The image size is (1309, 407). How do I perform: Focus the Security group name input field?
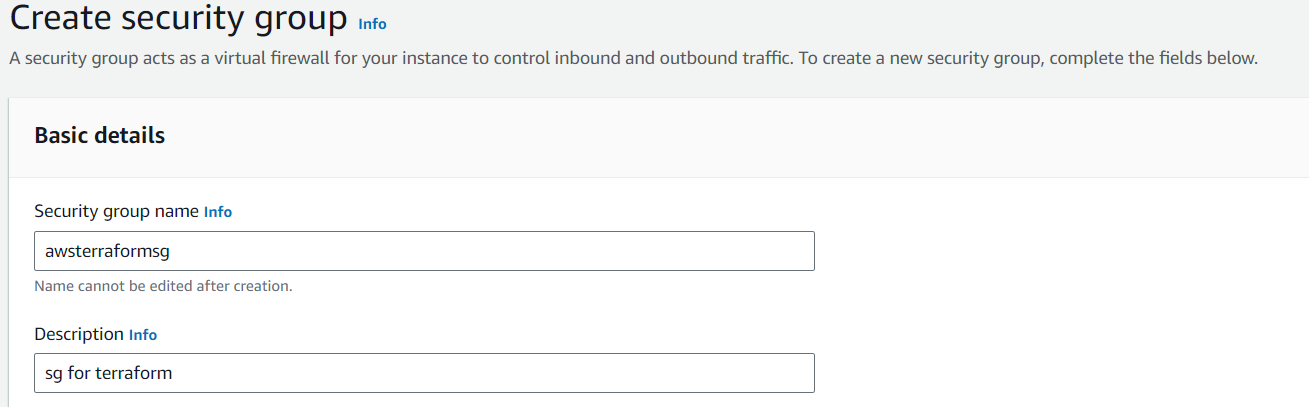pyautogui.click(x=424, y=252)
